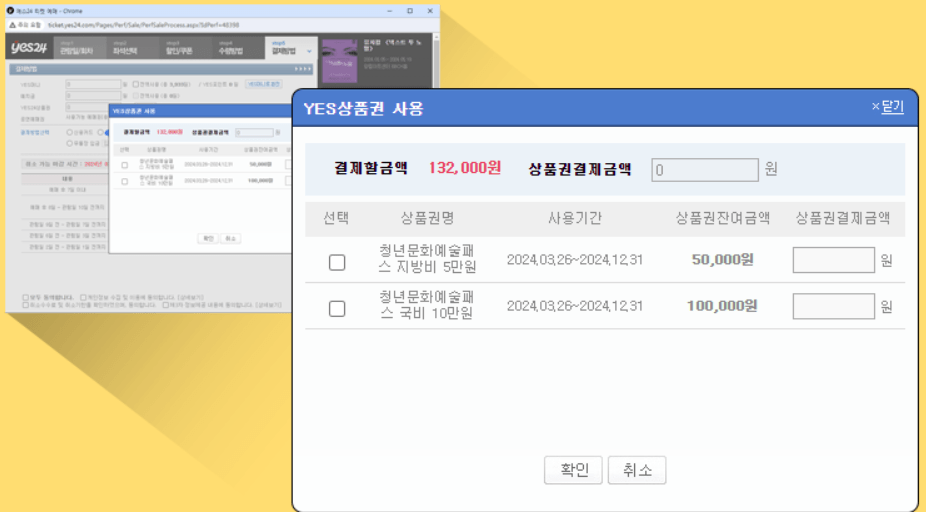Image resolution: width=926 pixels, height=512 pixels.
Task: Check the 지방비 5만원 row in the small browser popup
Action: click(x=125, y=165)
